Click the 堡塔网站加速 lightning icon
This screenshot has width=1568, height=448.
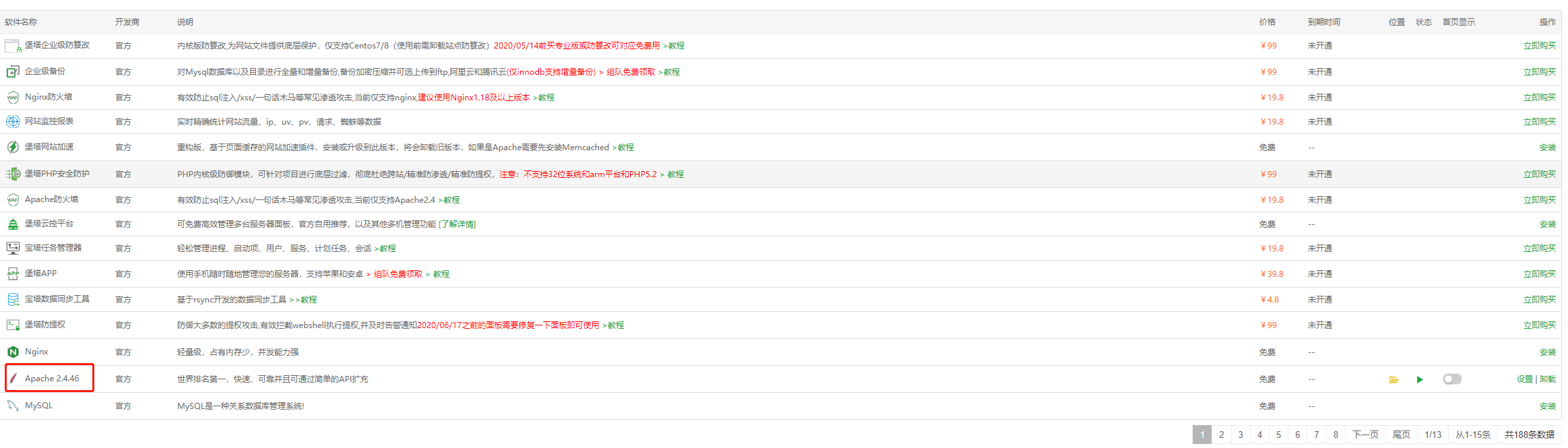coord(13,147)
